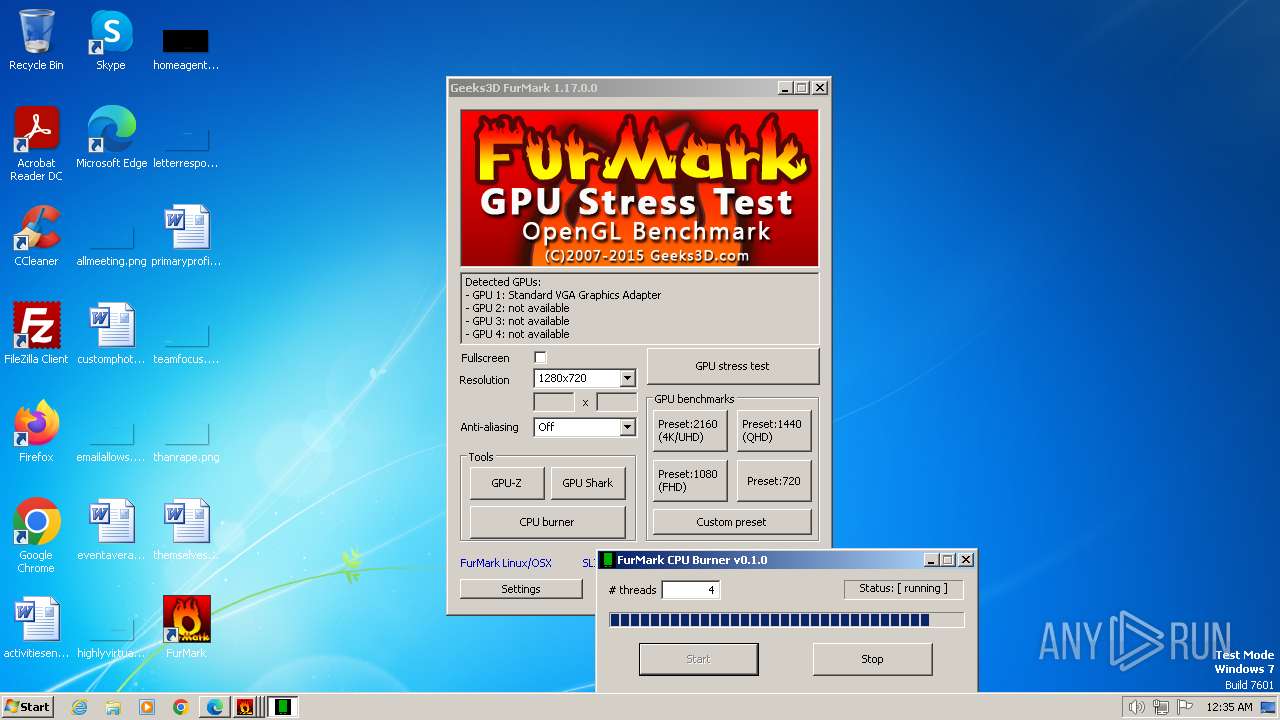This screenshot has height=720, width=1280.
Task: Run Preset:2160 (4K/UHD) benchmark
Action: [690, 430]
